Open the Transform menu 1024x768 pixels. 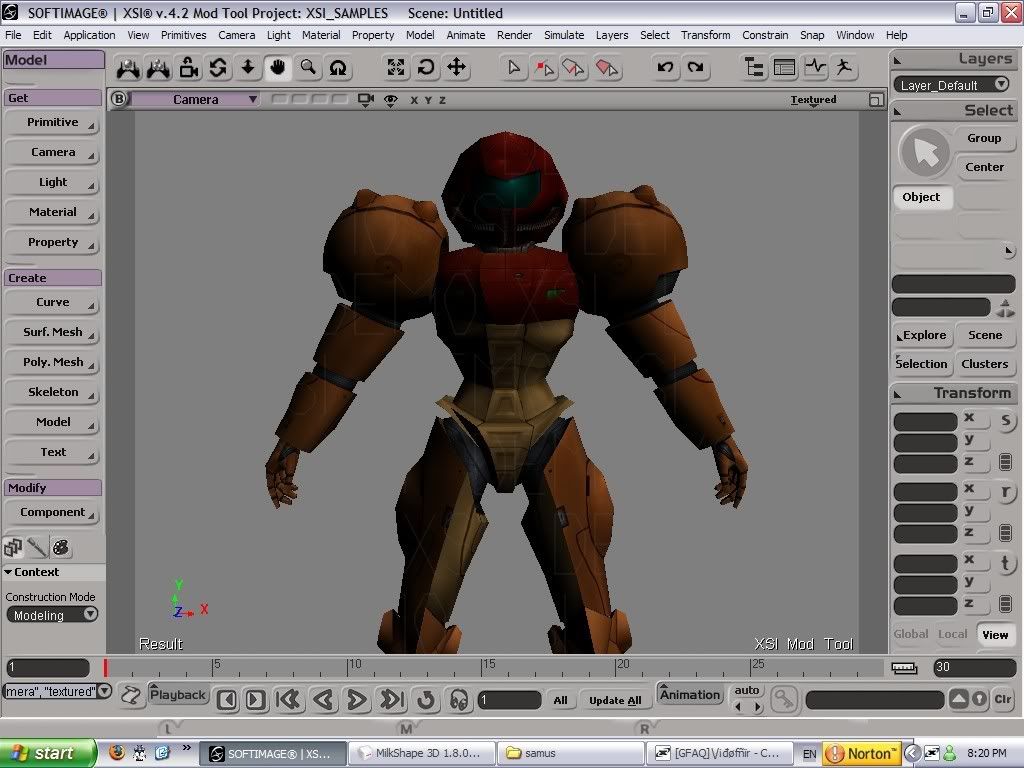click(x=705, y=35)
